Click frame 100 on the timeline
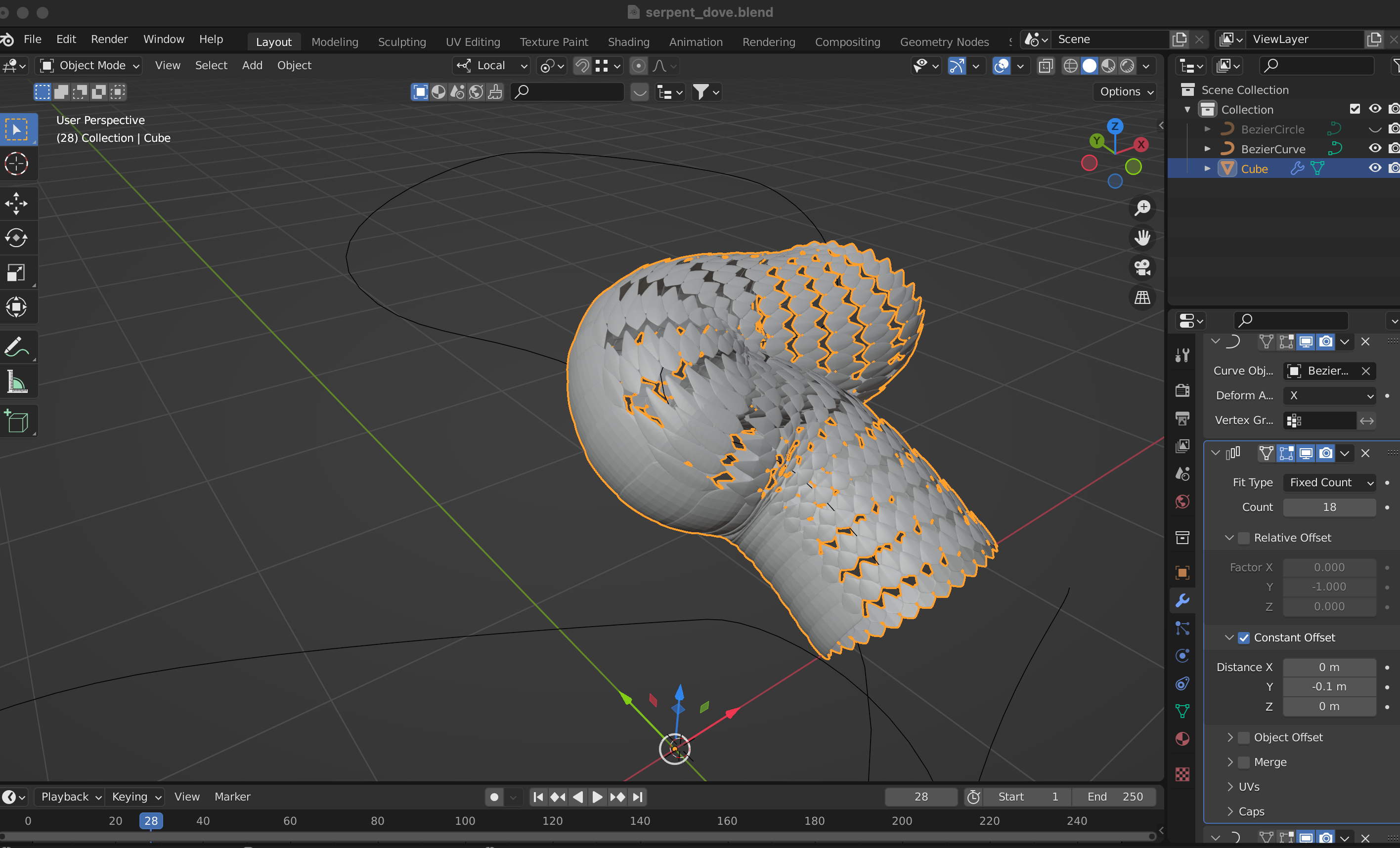The height and width of the screenshot is (848, 1400). point(465,820)
